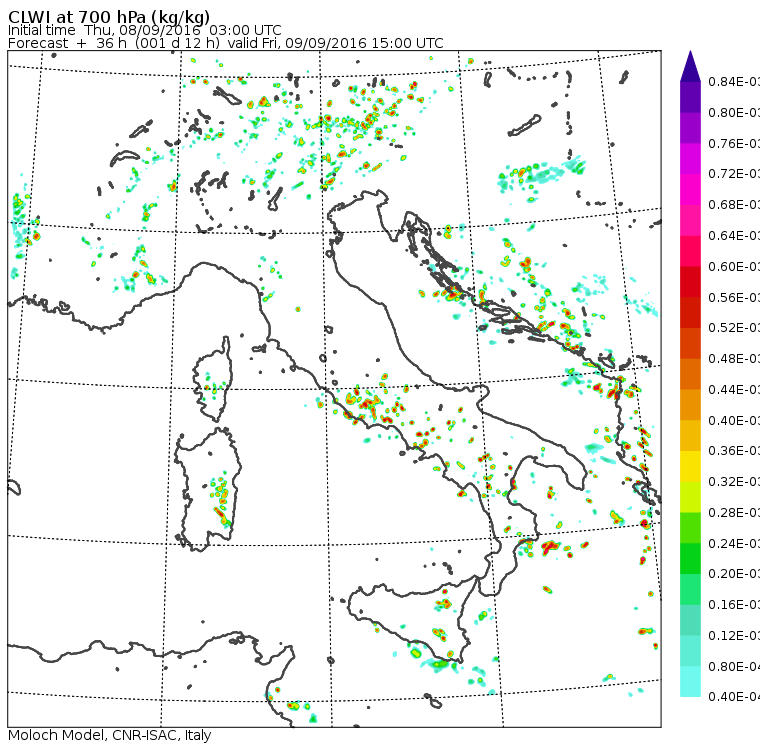Click the 0.60E-03 legend label

point(734,267)
